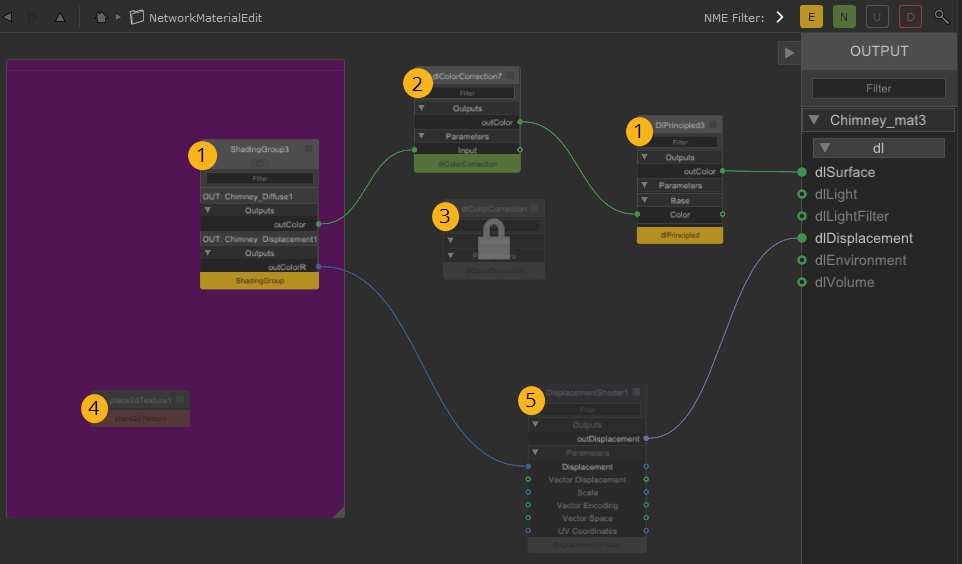Click the up-level triangle icon
This screenshot has height=564, width=962.
(x=59, y=17)
